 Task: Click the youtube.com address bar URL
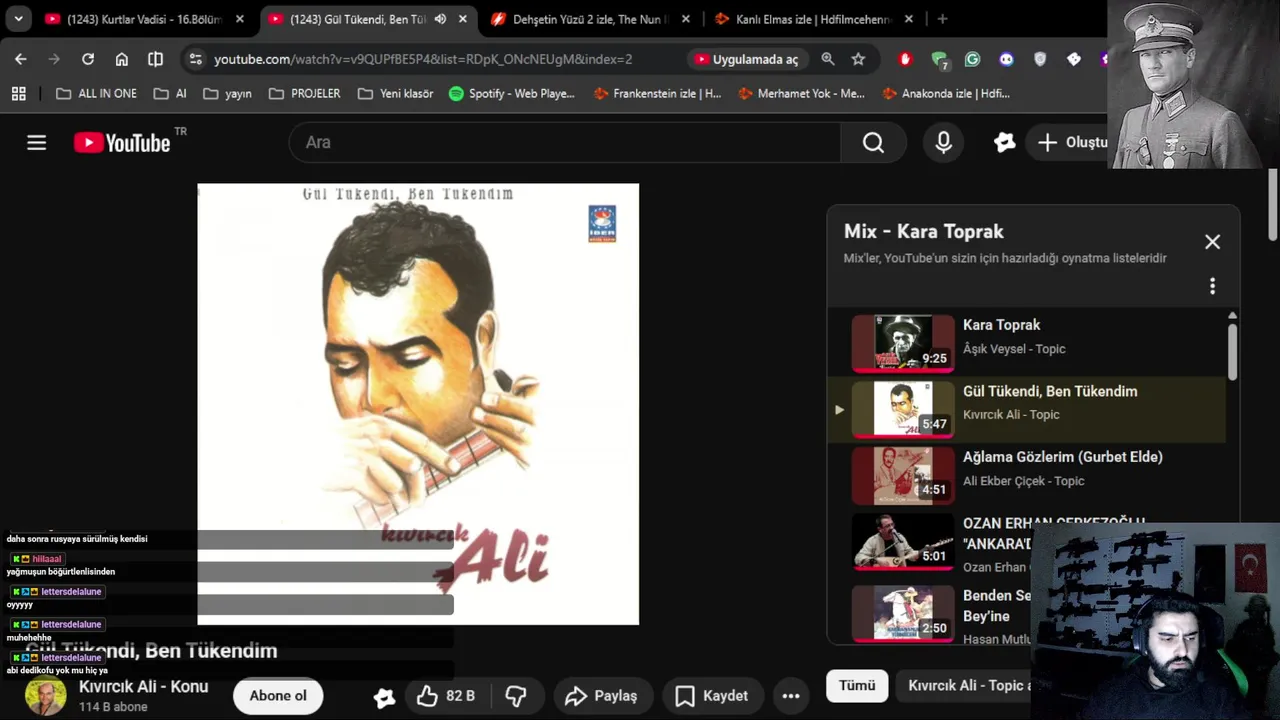(x=423, y=59)
